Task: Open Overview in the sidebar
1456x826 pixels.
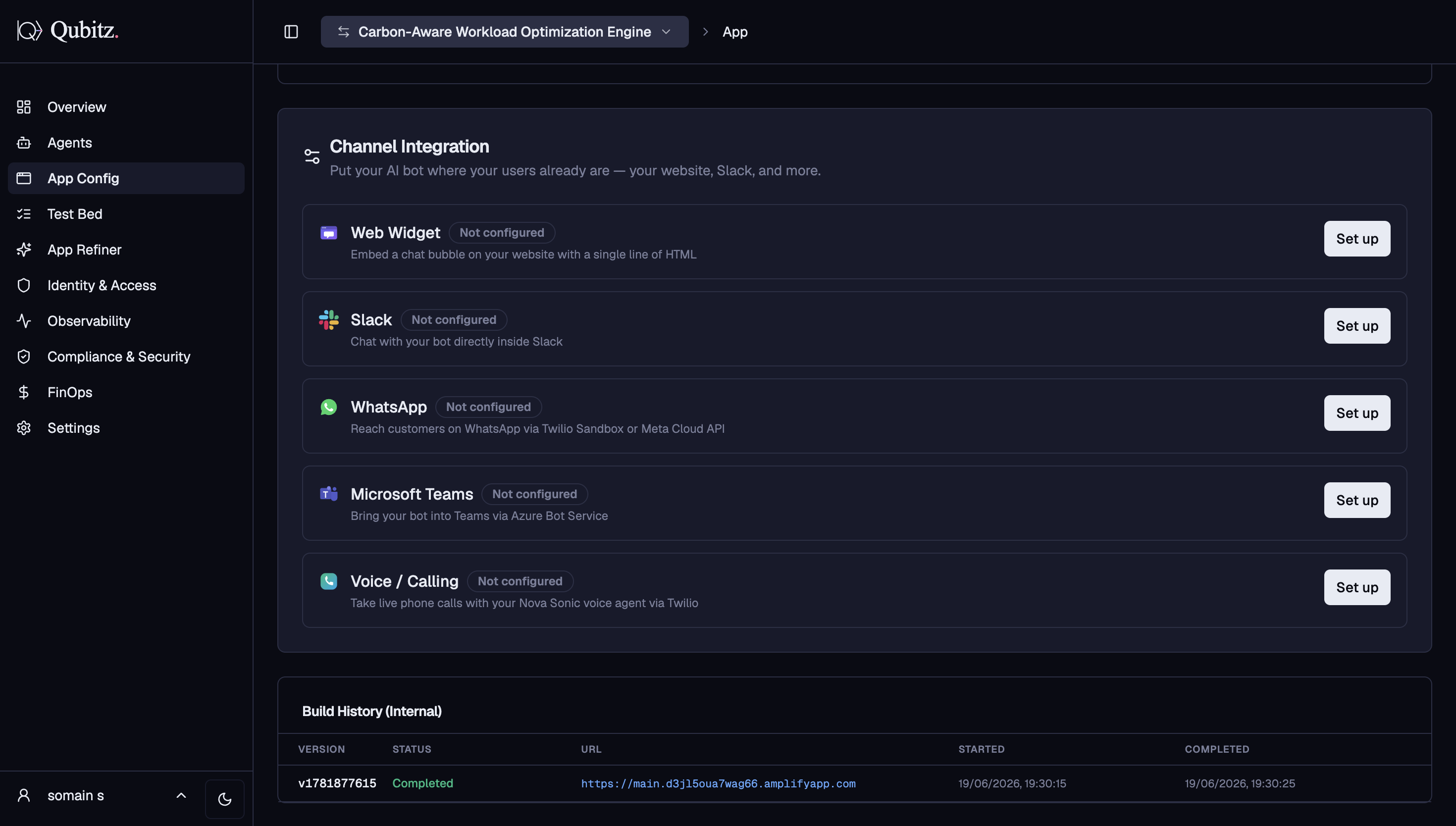Action: [x=126, y=107]
